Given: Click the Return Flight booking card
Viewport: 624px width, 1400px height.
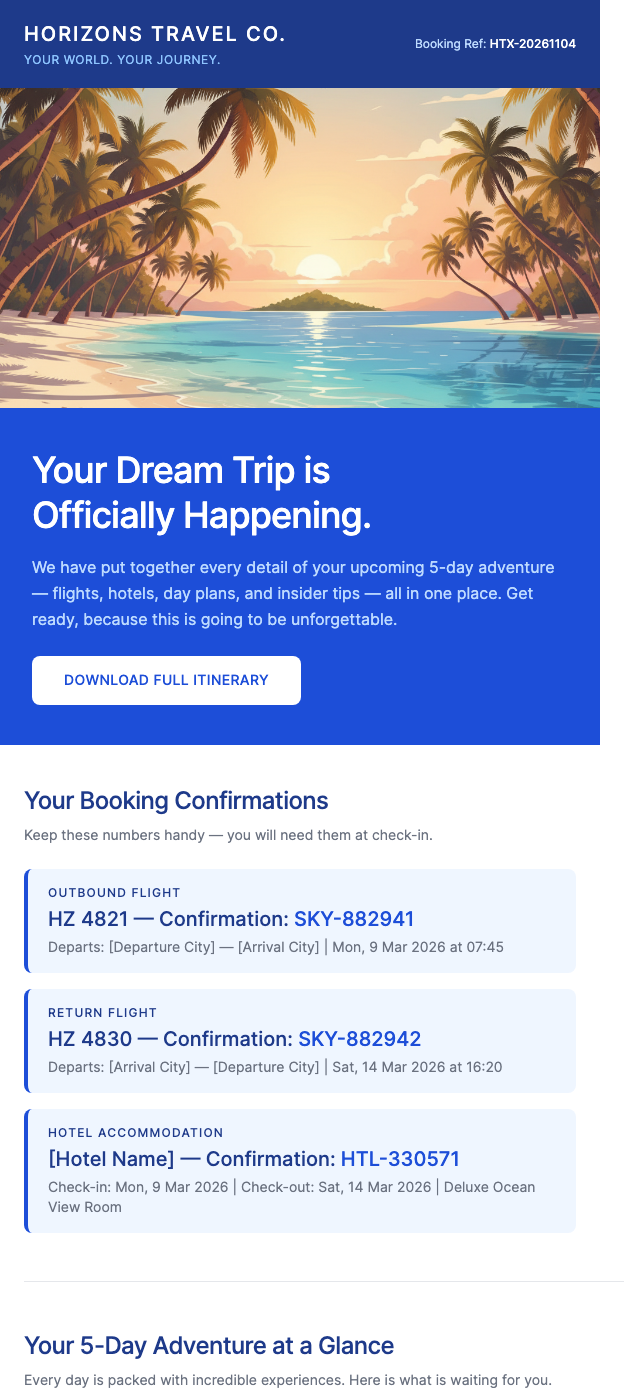Looking at the screenshot, I should pos(300,1040).
